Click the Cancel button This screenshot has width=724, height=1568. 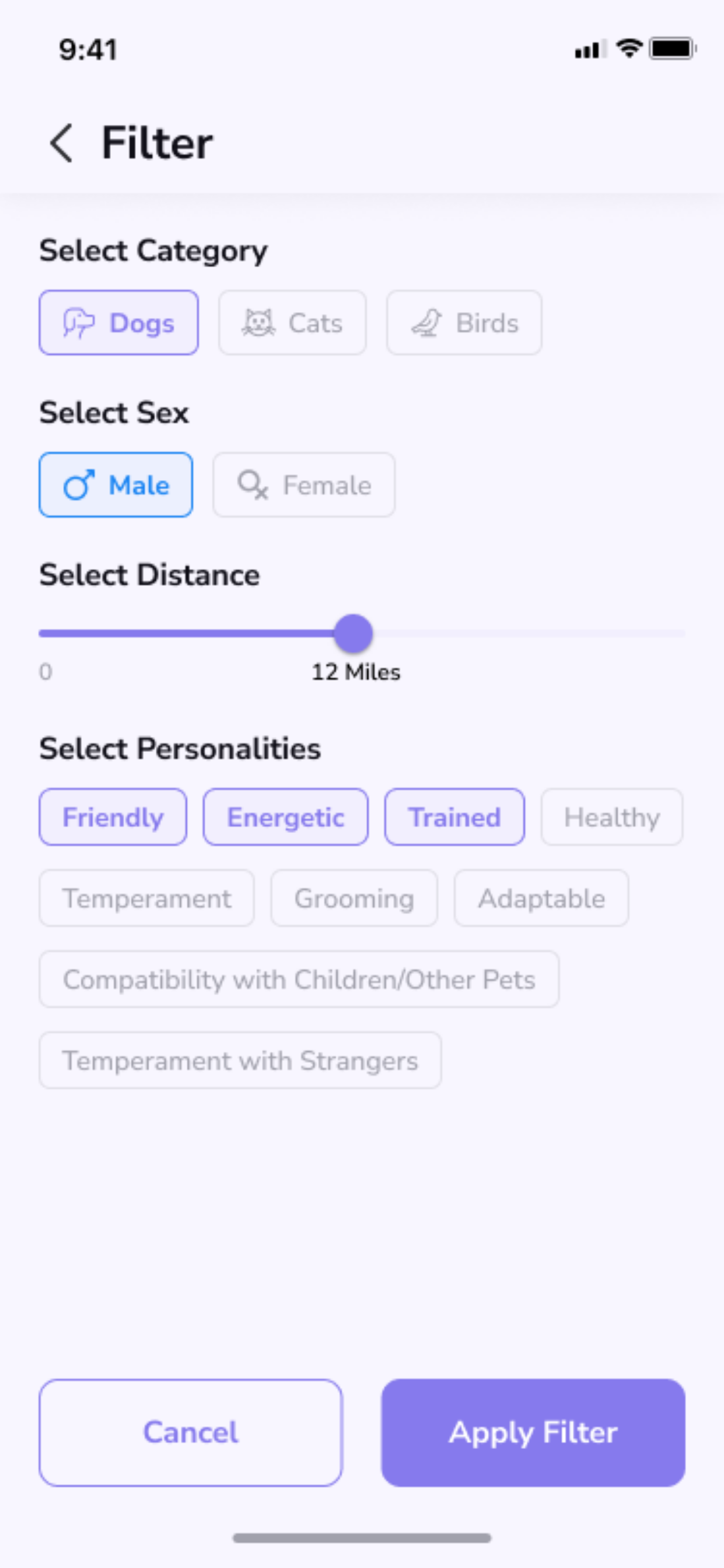coord(191,1433)
